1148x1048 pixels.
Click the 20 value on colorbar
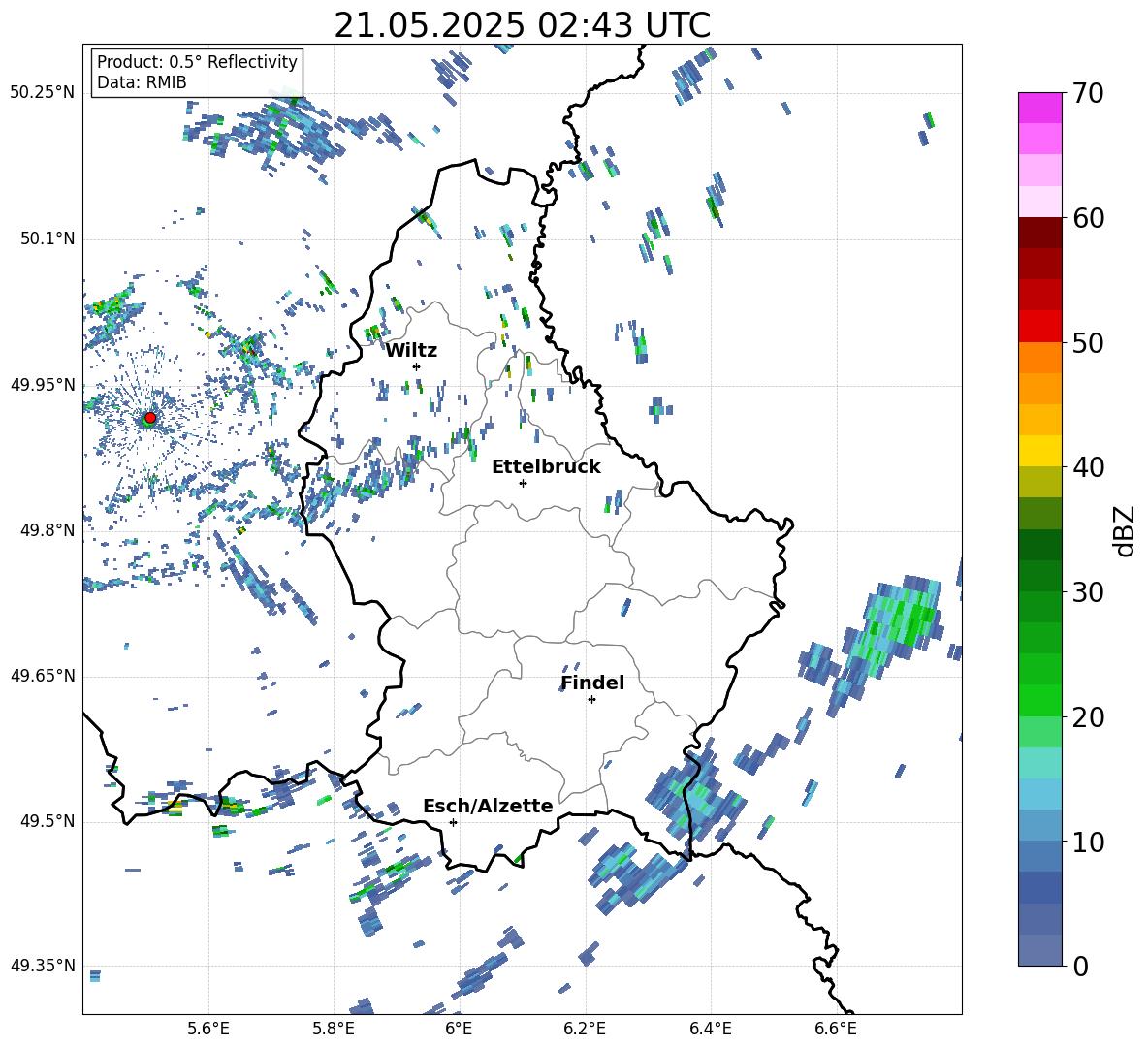point(1087,716)
